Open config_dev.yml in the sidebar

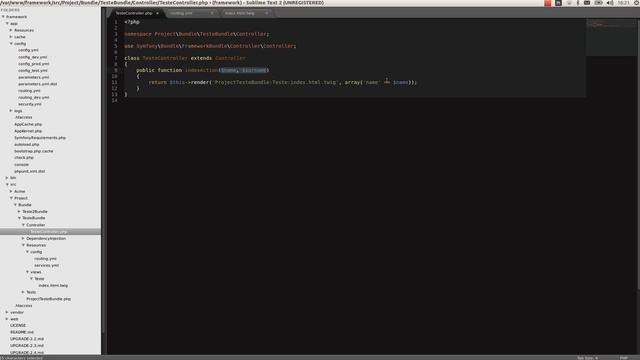33,57
